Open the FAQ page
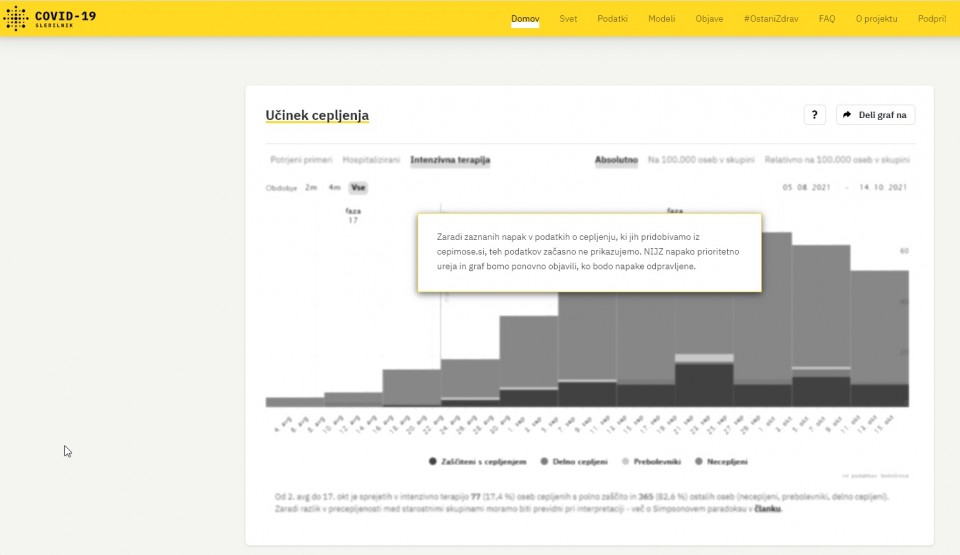This screenshot has height=555, width=960. pos(827,19)
